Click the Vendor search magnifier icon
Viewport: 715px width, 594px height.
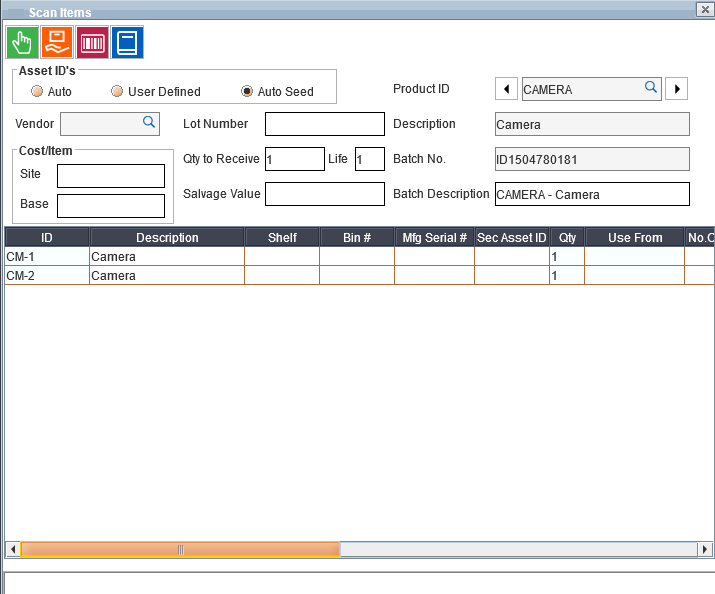(149, 122)
